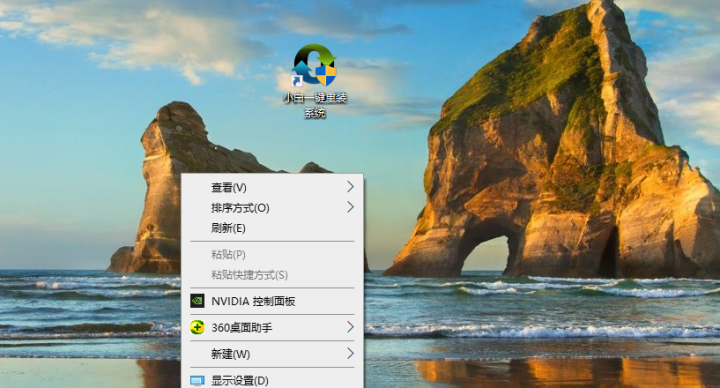Click the monitor icon beside 显示设置(D)
Image resolution: width=720 pixels, height=388 pixels.
(x=197, y=381)
